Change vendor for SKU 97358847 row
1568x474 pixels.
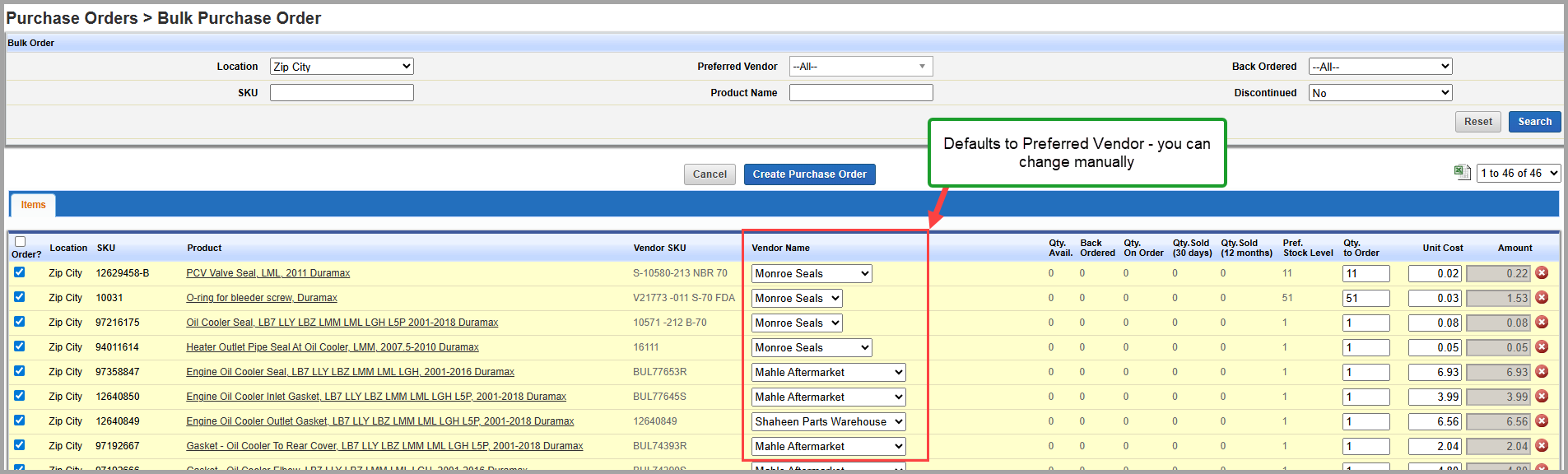pyautogui.click(x=829, y=372)
